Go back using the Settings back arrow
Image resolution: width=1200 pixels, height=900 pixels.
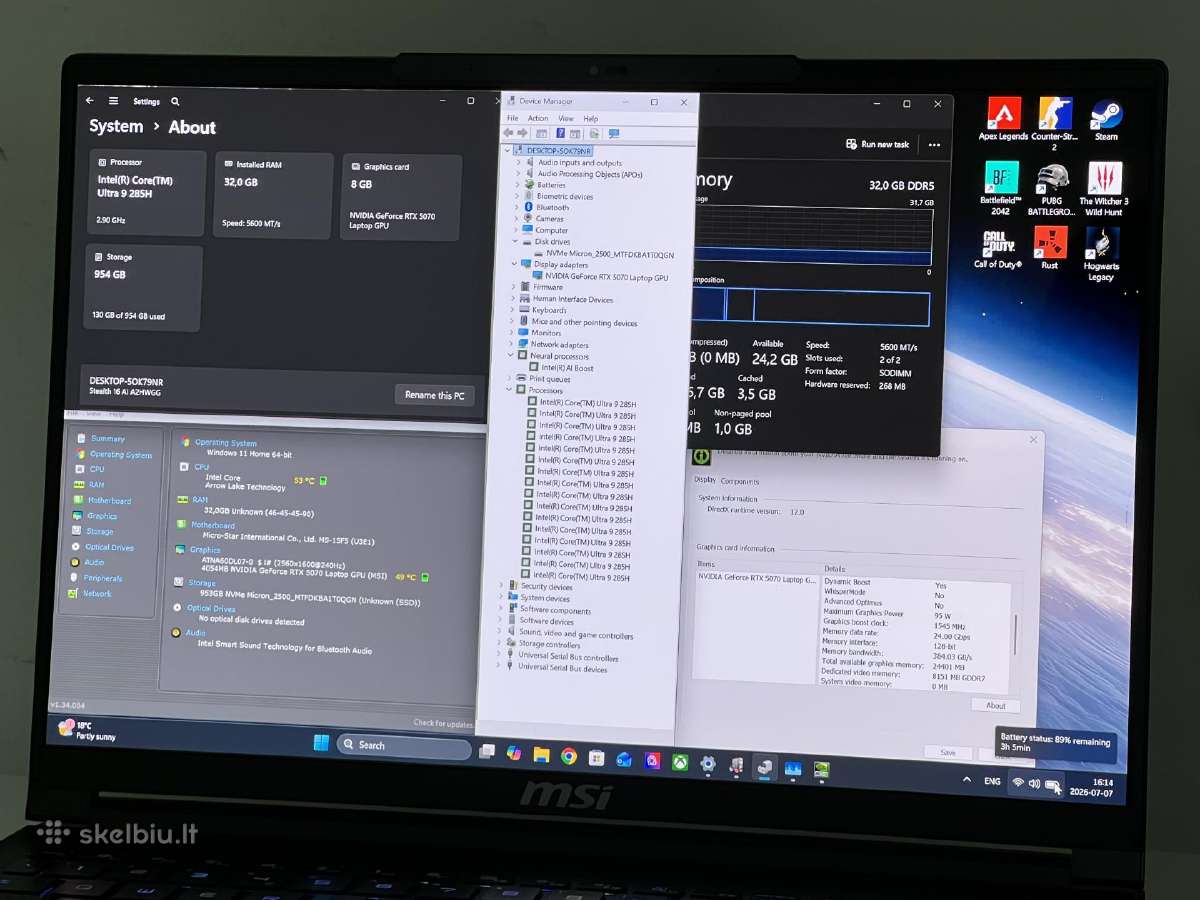(89, 101)
